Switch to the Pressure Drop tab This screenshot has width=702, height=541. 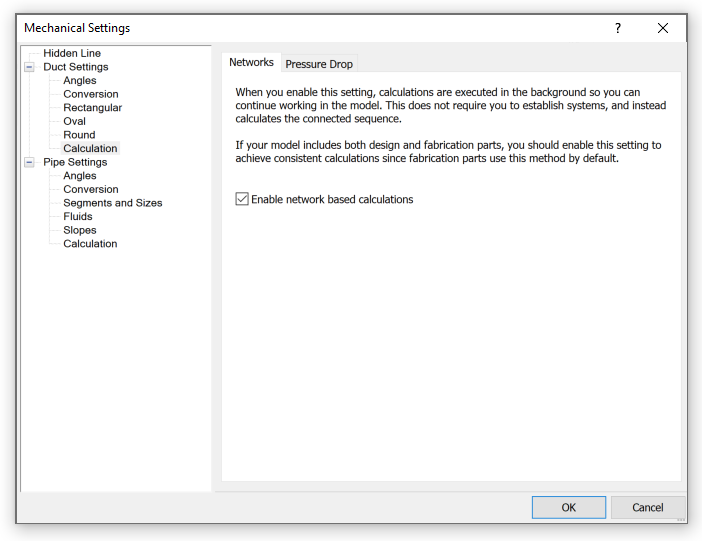(319, 64)
